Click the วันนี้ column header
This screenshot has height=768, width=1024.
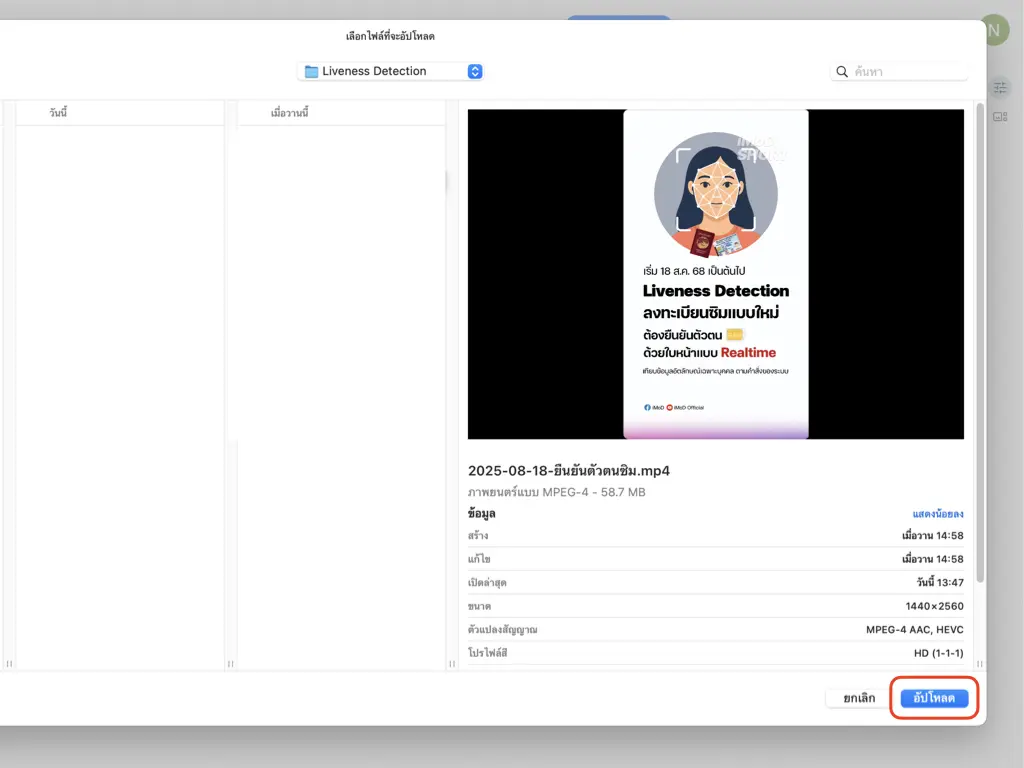pos(58,113)
